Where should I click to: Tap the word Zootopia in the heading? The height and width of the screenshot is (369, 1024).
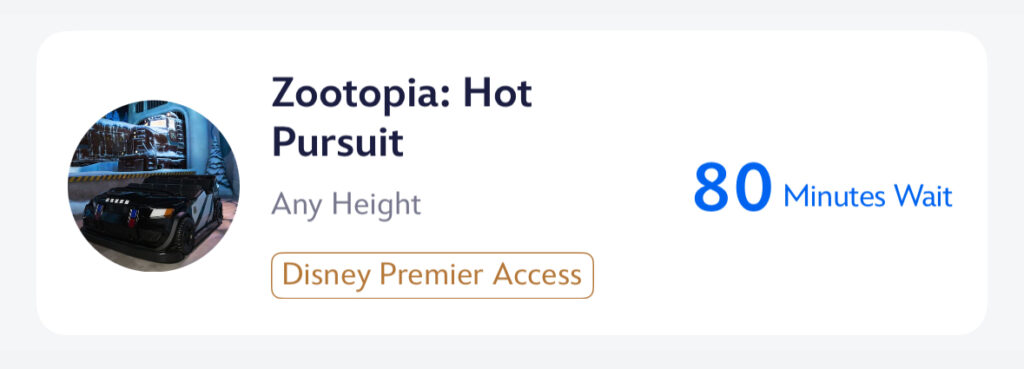pyautogui.click(x=361, y=93)
